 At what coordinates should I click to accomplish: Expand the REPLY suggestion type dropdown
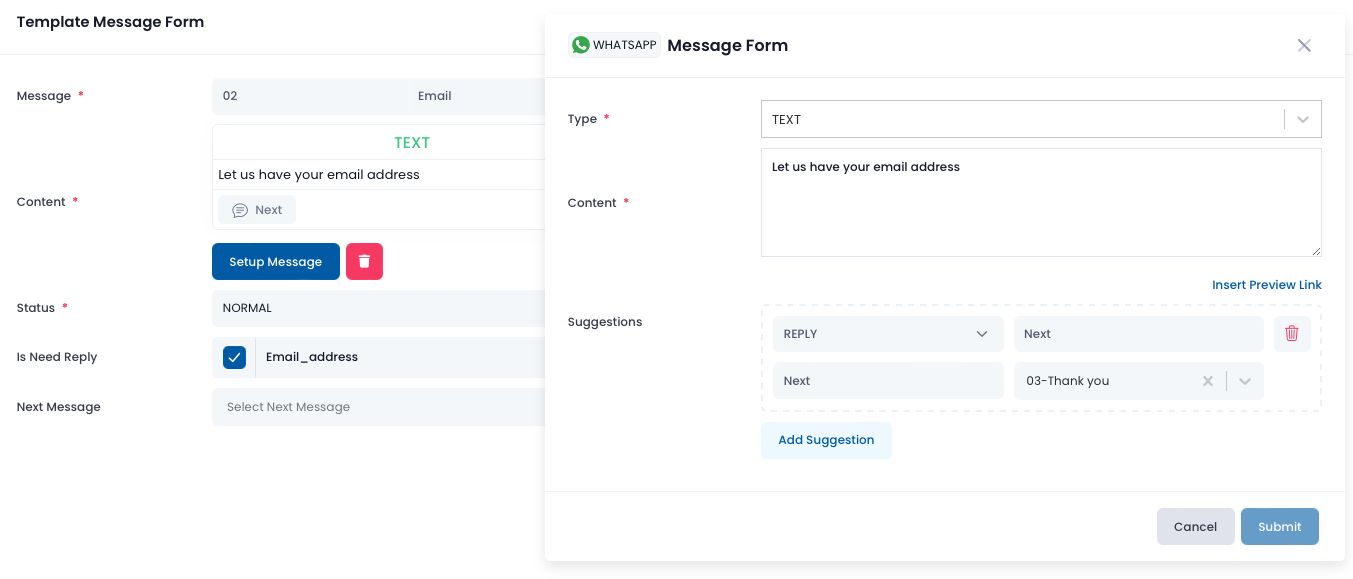888,334
